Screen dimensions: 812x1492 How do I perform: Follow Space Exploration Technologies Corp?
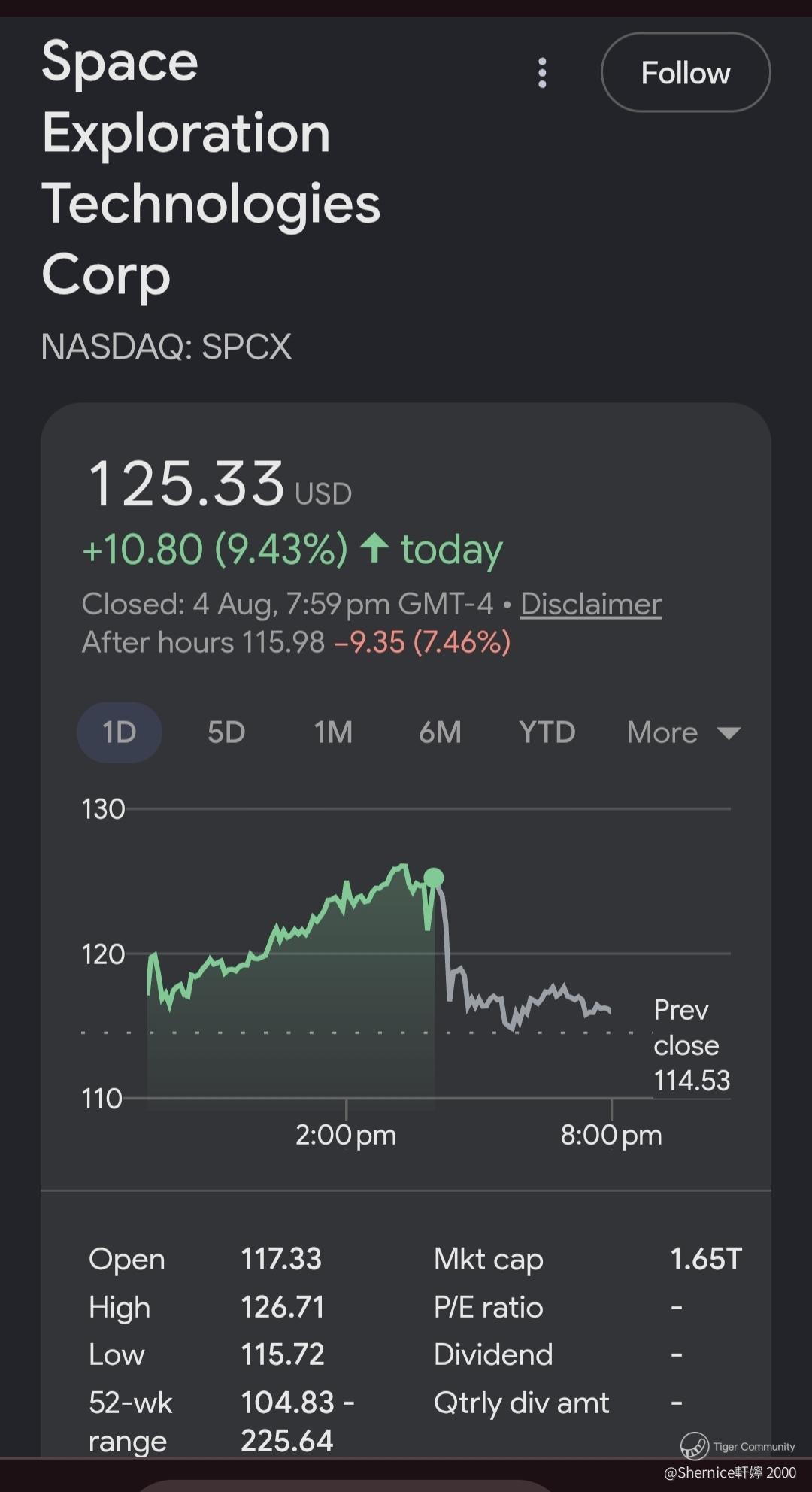(686, 72)
